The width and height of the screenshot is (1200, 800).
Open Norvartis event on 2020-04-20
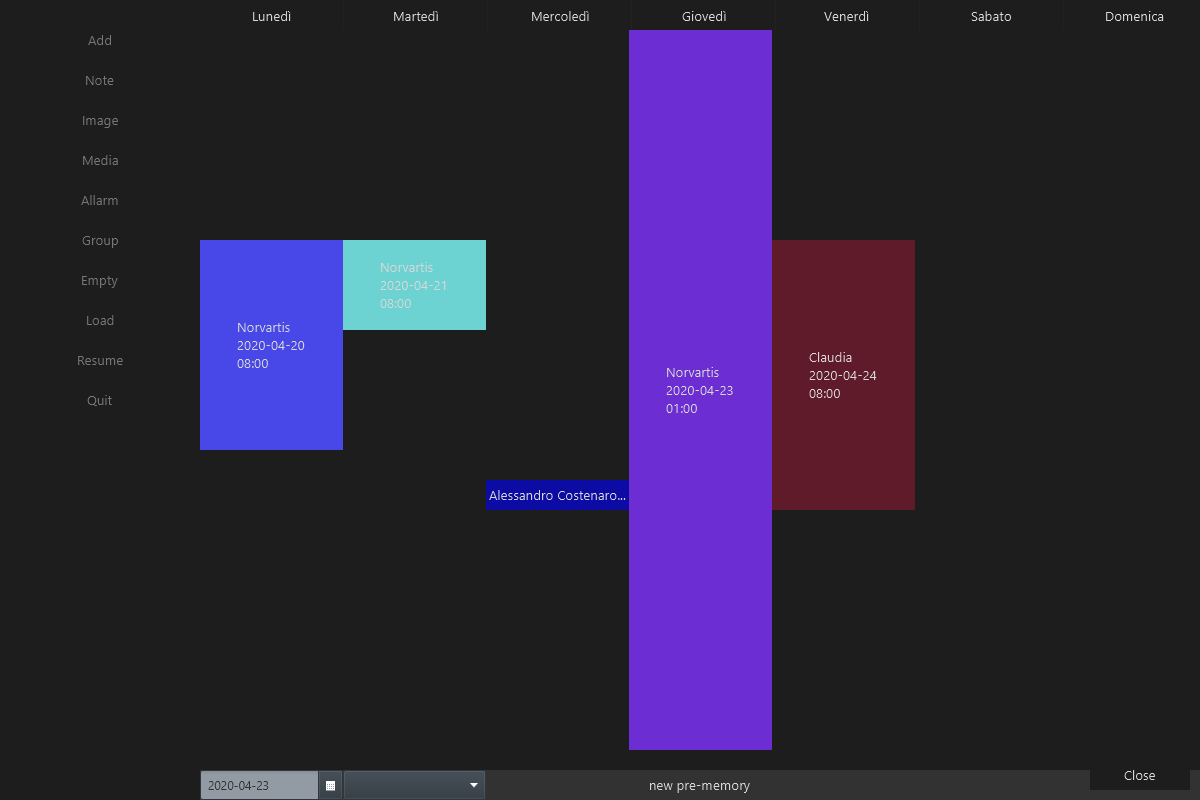(271, 345)
